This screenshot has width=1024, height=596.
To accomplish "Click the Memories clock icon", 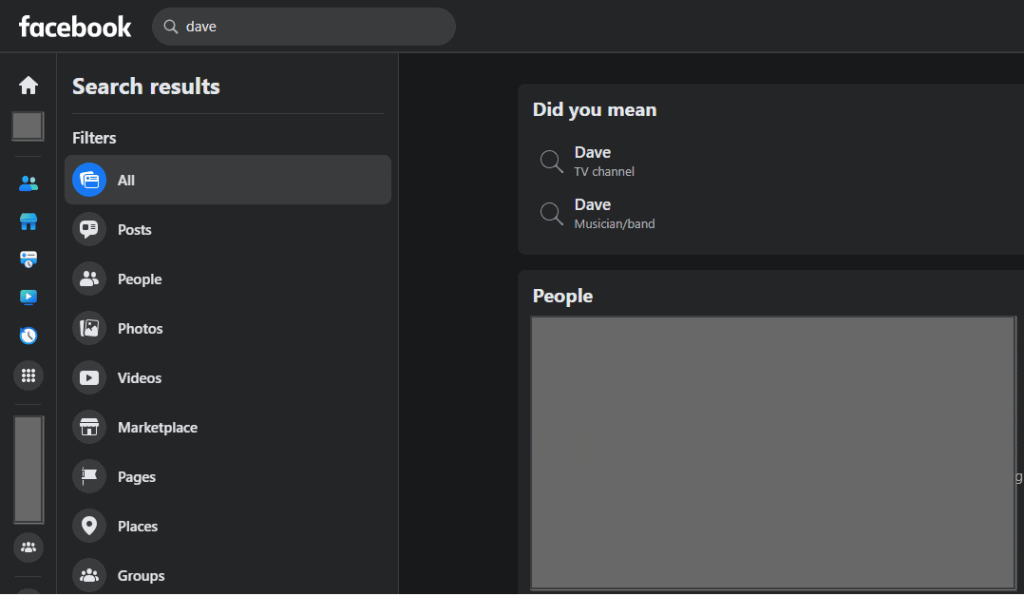I will (x=28, y=336).
